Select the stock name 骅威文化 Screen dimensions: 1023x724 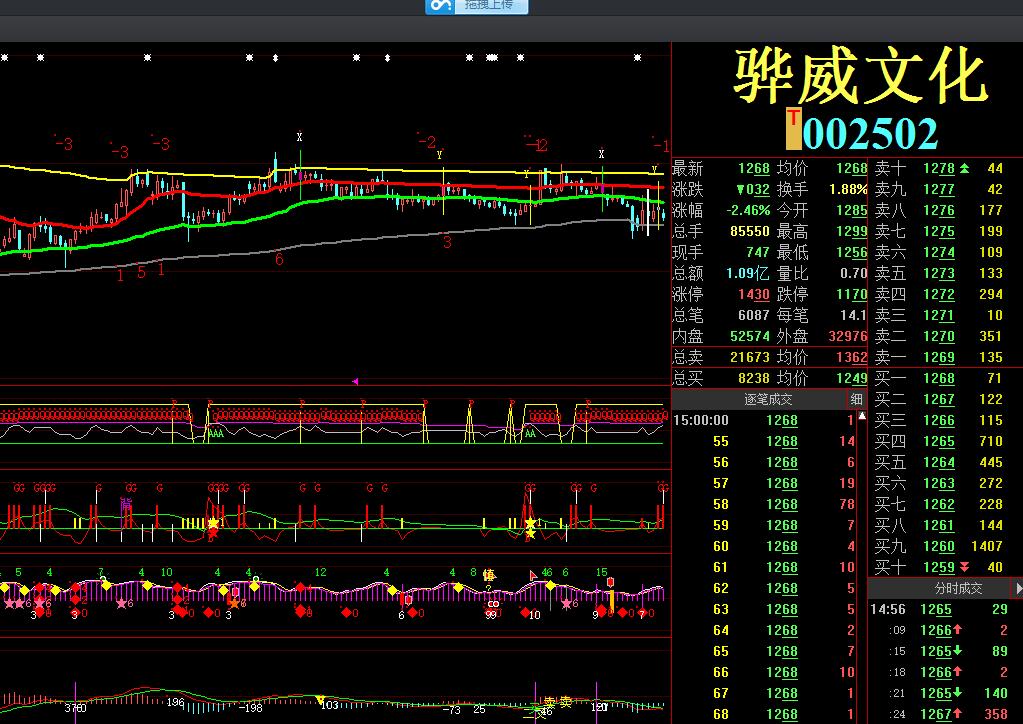[861, 77]
